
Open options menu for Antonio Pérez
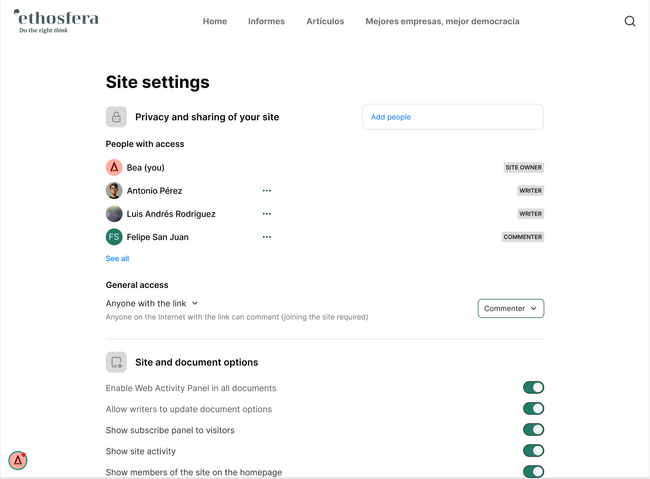tap(267, 190)
